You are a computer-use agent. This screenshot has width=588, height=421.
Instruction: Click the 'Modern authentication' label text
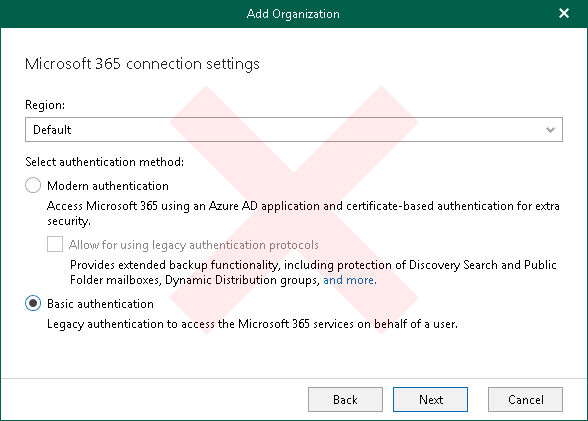108,186
